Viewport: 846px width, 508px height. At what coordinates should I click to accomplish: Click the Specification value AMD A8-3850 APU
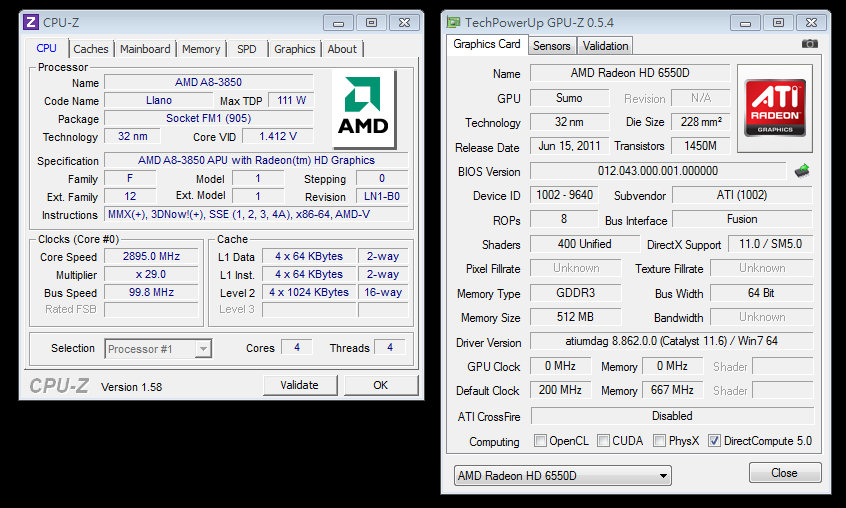tap(256, 160)
